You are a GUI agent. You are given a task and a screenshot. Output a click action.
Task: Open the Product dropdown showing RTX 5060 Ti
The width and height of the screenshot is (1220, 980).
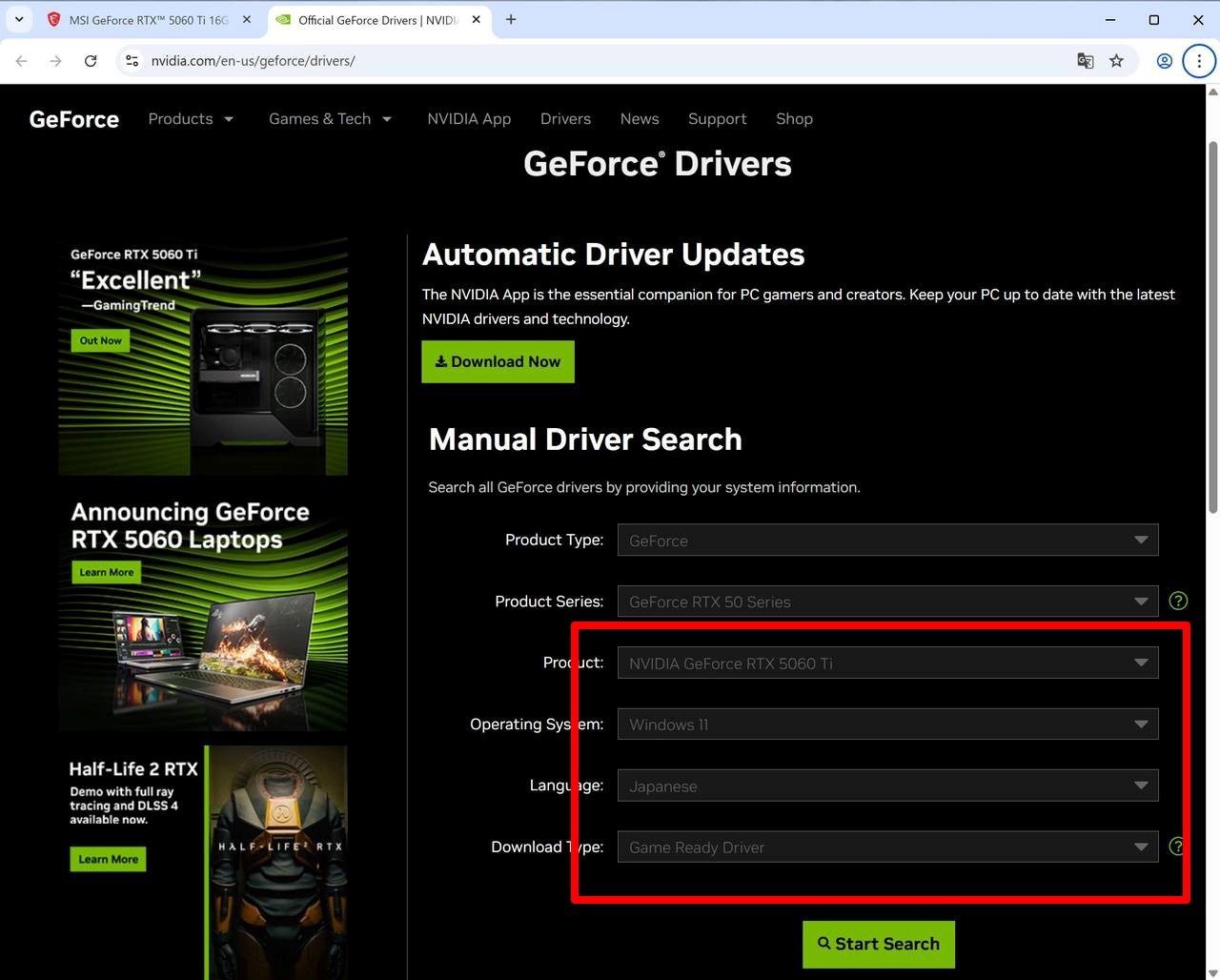pyautogui.click(x=887, y=663)
